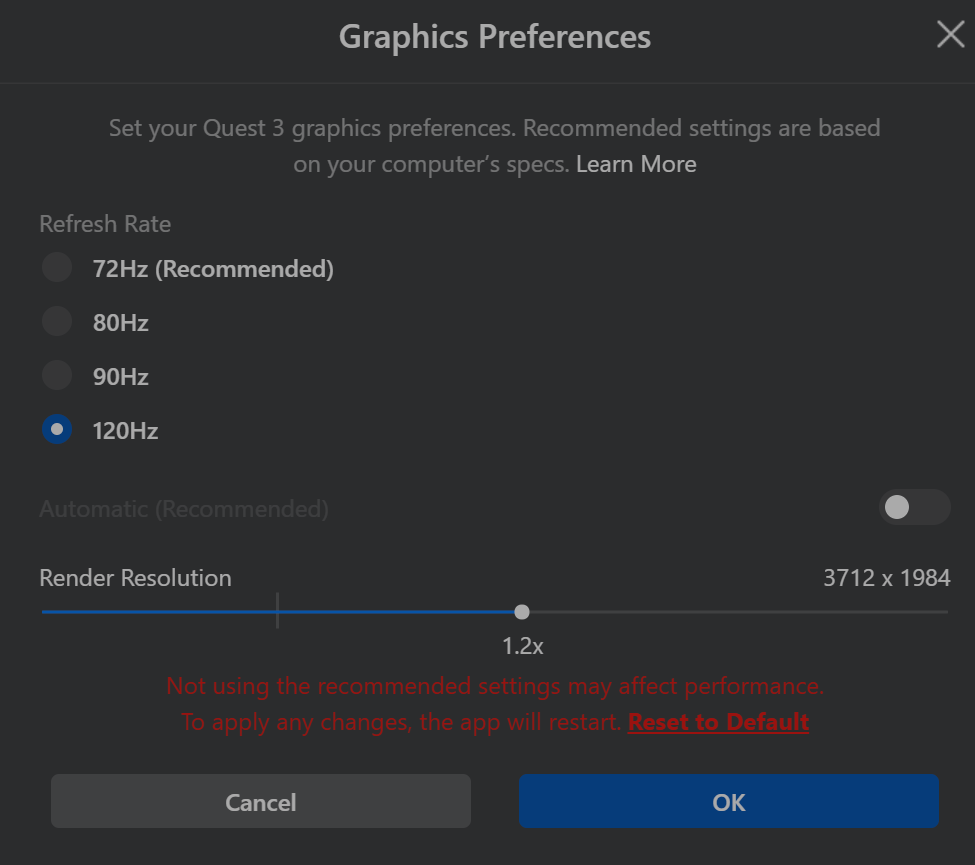
Task: Click the Render Resolution slider handle
Action: click(x=521, y=611)
